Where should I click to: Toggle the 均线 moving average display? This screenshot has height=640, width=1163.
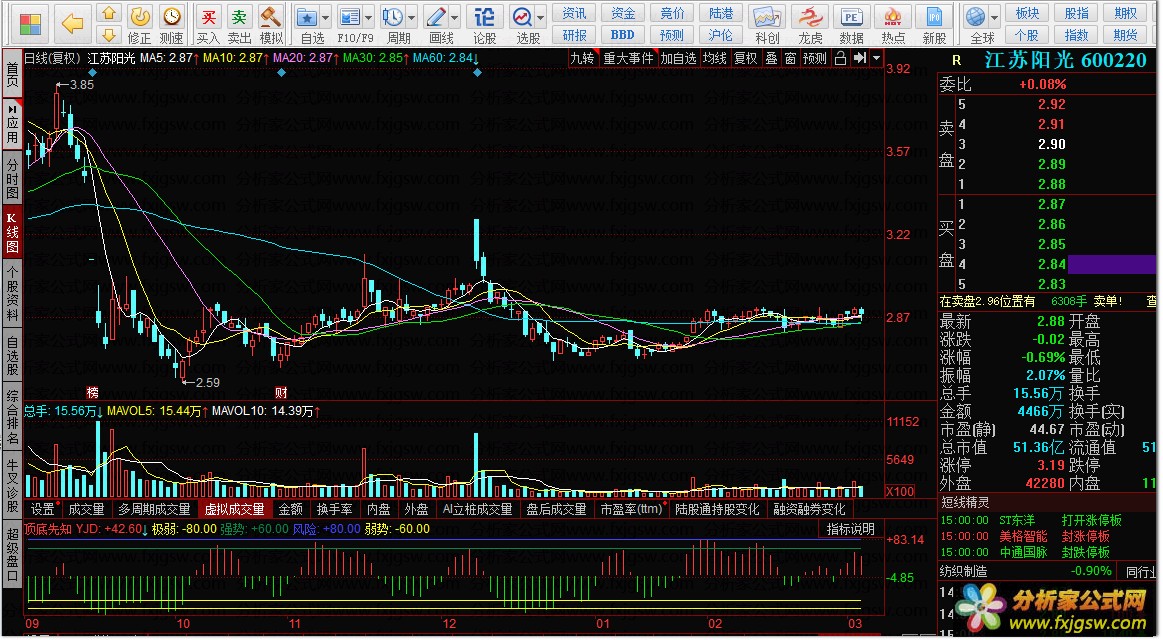click(x=715, y=58)
